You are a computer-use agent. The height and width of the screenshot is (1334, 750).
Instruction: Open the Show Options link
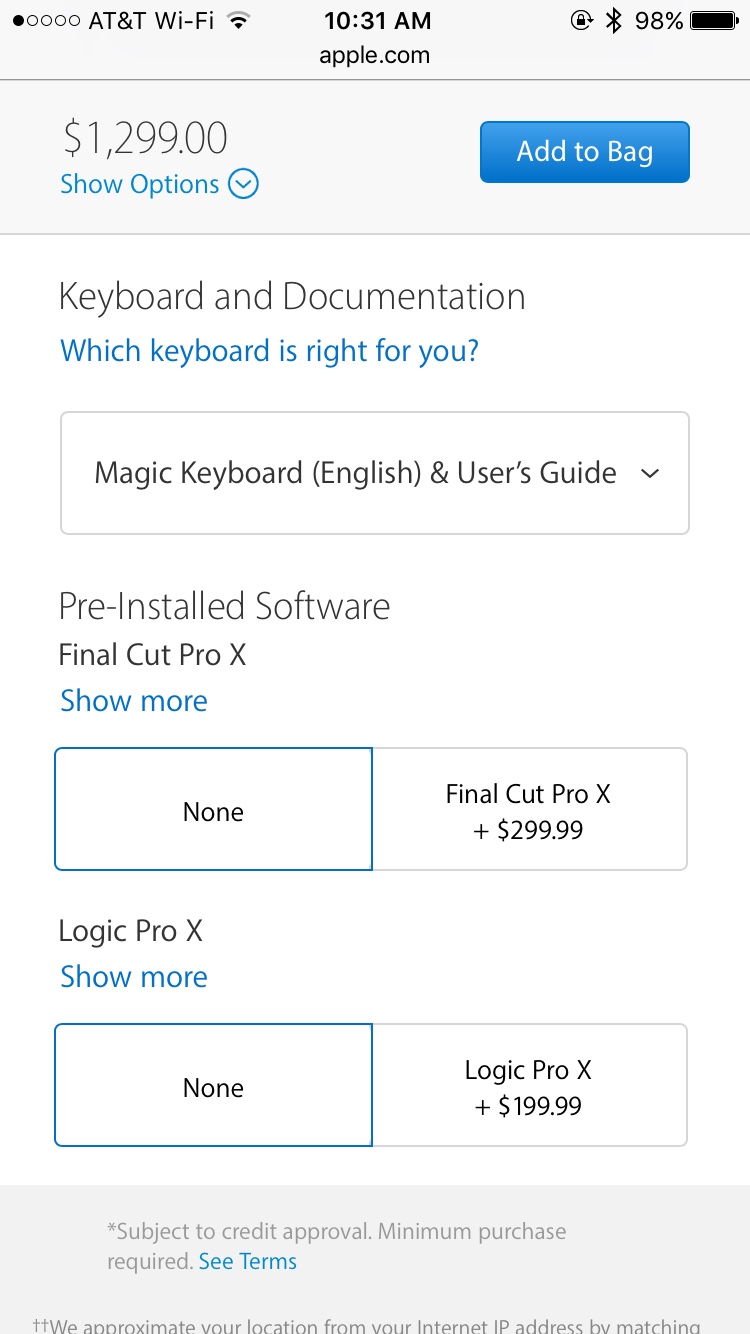point(139,184)
